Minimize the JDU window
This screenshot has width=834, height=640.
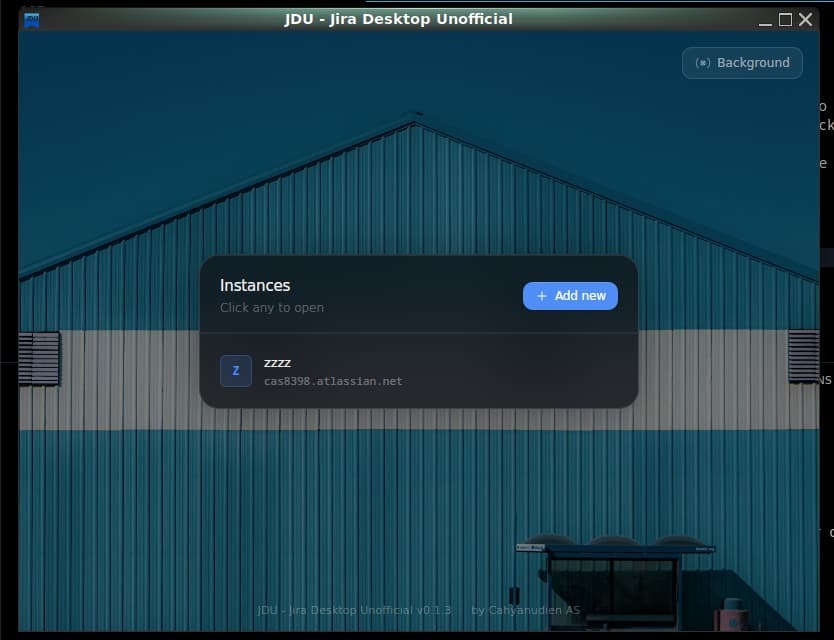pos(765,20)
